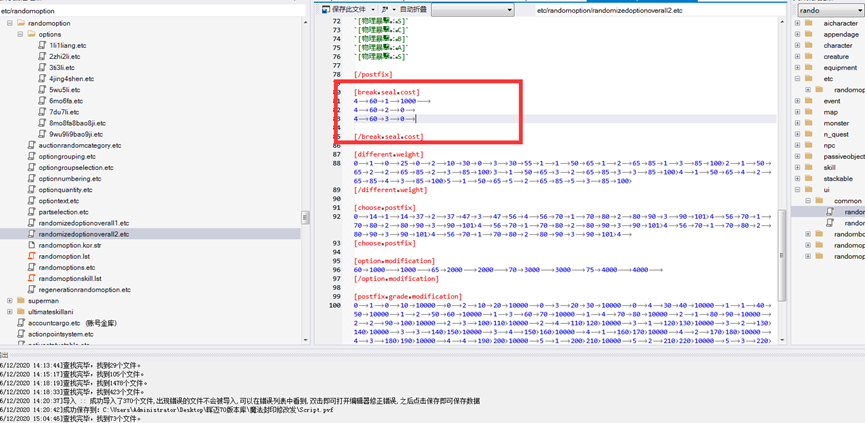Collapse the randomoption folder in left tree

point(9,23)
